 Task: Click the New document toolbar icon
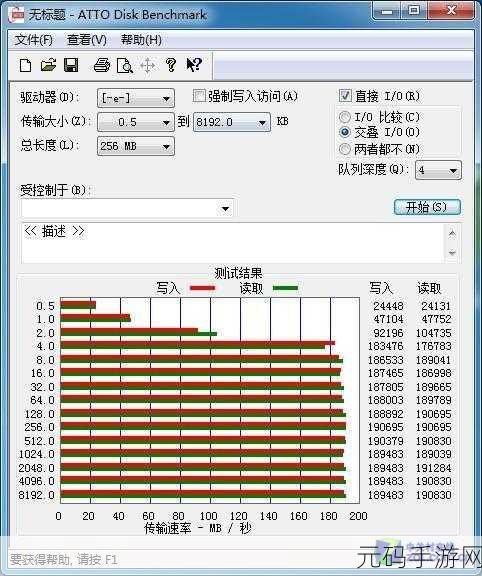pyautogui.click(x=25, y=65)
